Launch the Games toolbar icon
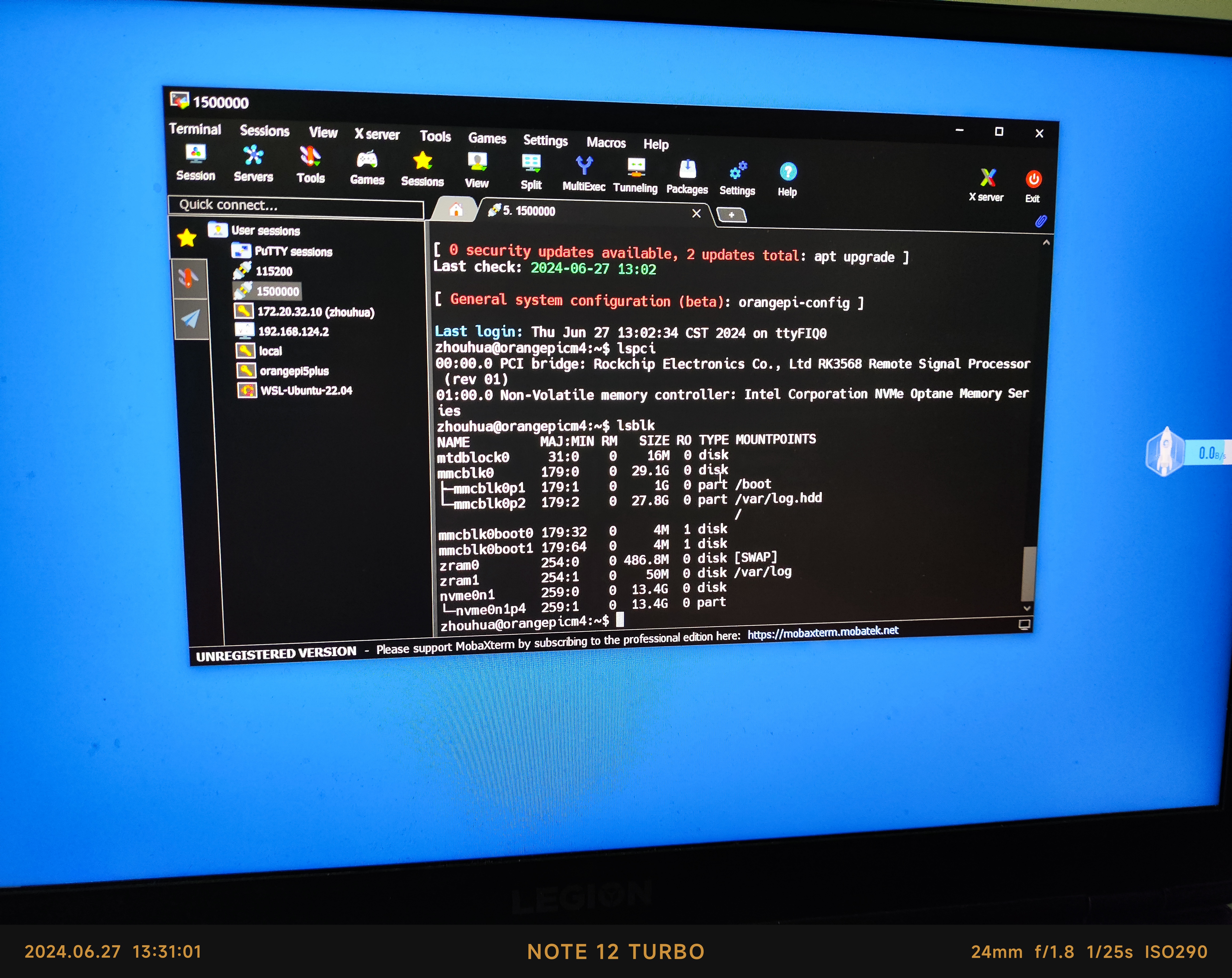 (x=367, y=167)
